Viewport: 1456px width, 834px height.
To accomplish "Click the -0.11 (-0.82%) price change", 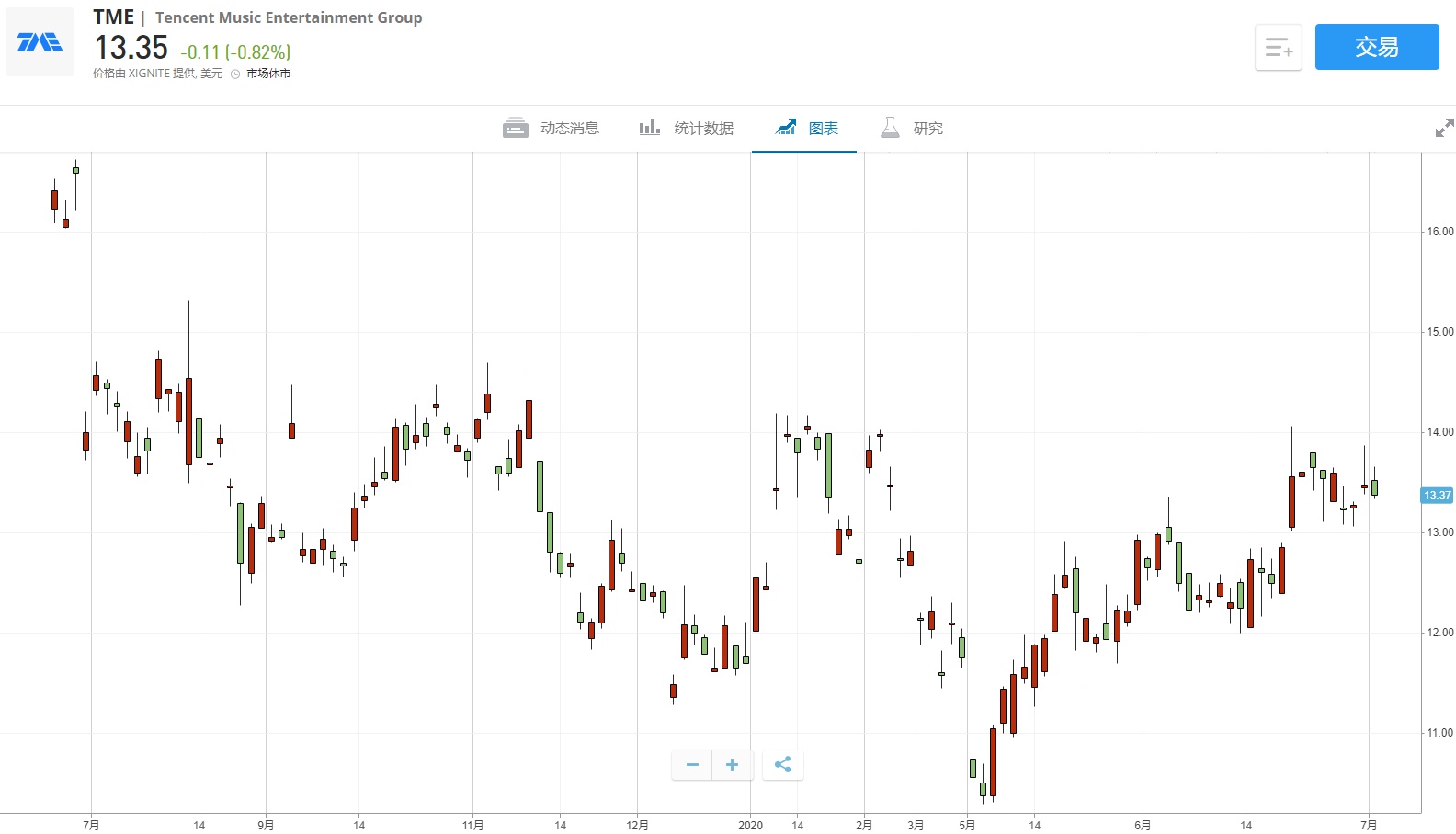I will [235, 52].
